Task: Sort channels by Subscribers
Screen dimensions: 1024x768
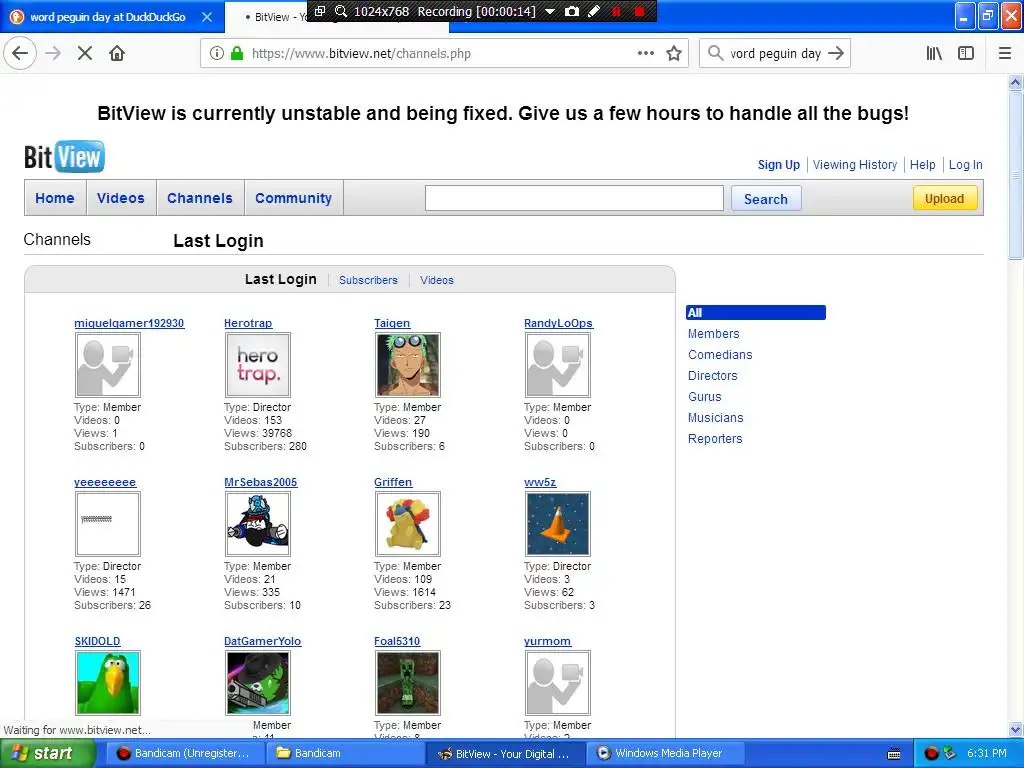Action: pyautogui.click(x=368, y=280)
